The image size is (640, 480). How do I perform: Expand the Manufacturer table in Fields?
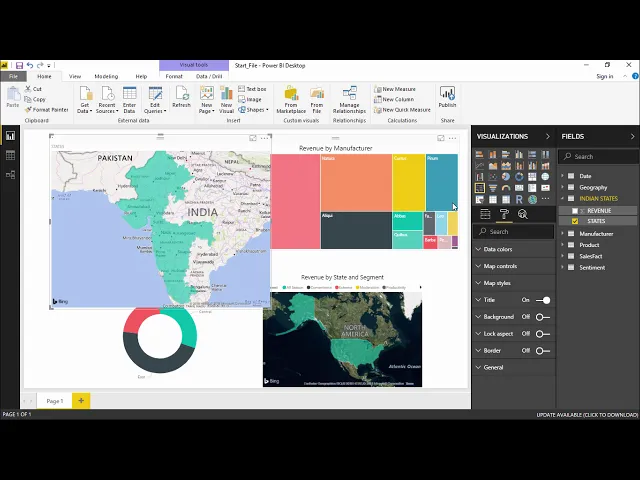[562, 233]
